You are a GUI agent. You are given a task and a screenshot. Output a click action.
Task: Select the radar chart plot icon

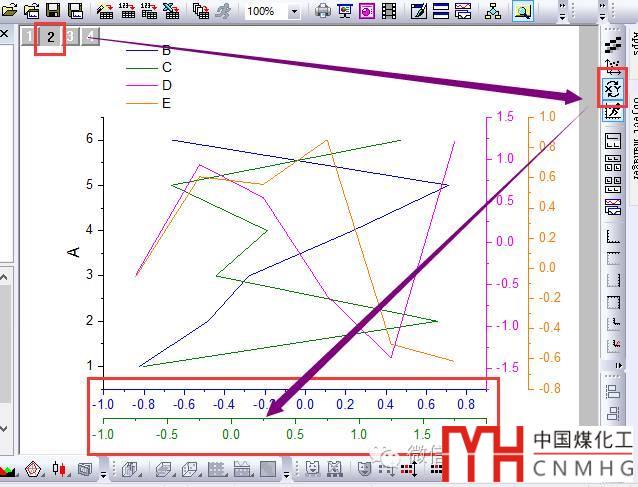tap(33, 470)
